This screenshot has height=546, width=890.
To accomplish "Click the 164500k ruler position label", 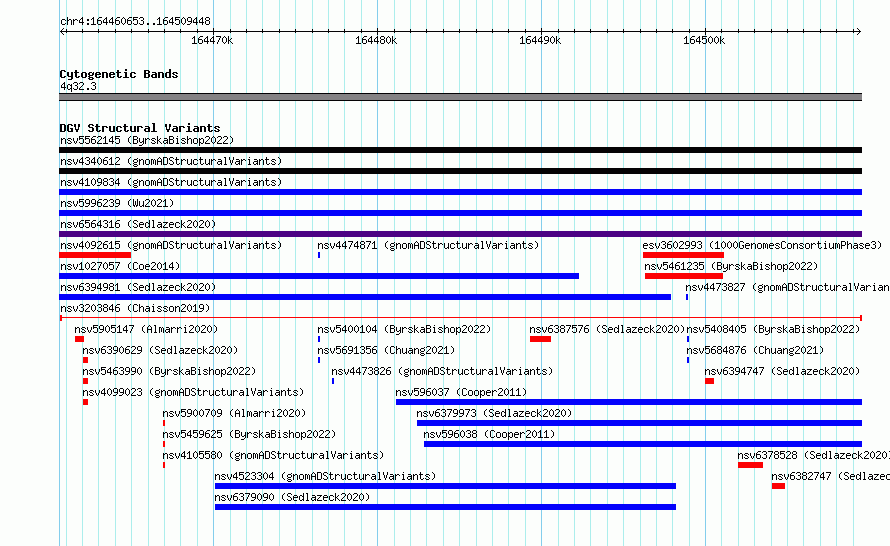I will 704,40.
